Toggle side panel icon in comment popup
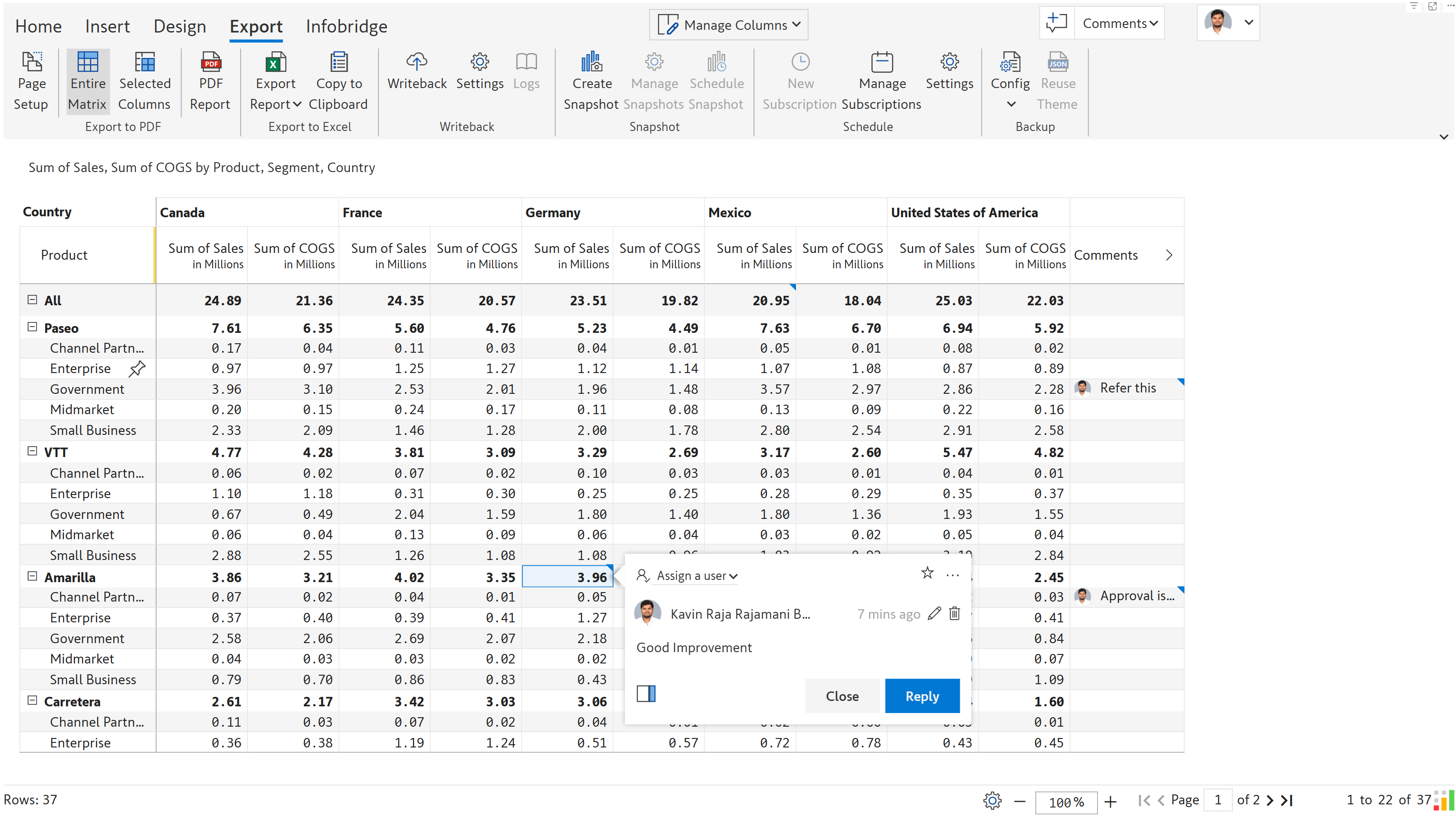Image resolution: width=1456 pixels, height=817 pixels. (x=646, y=693)
